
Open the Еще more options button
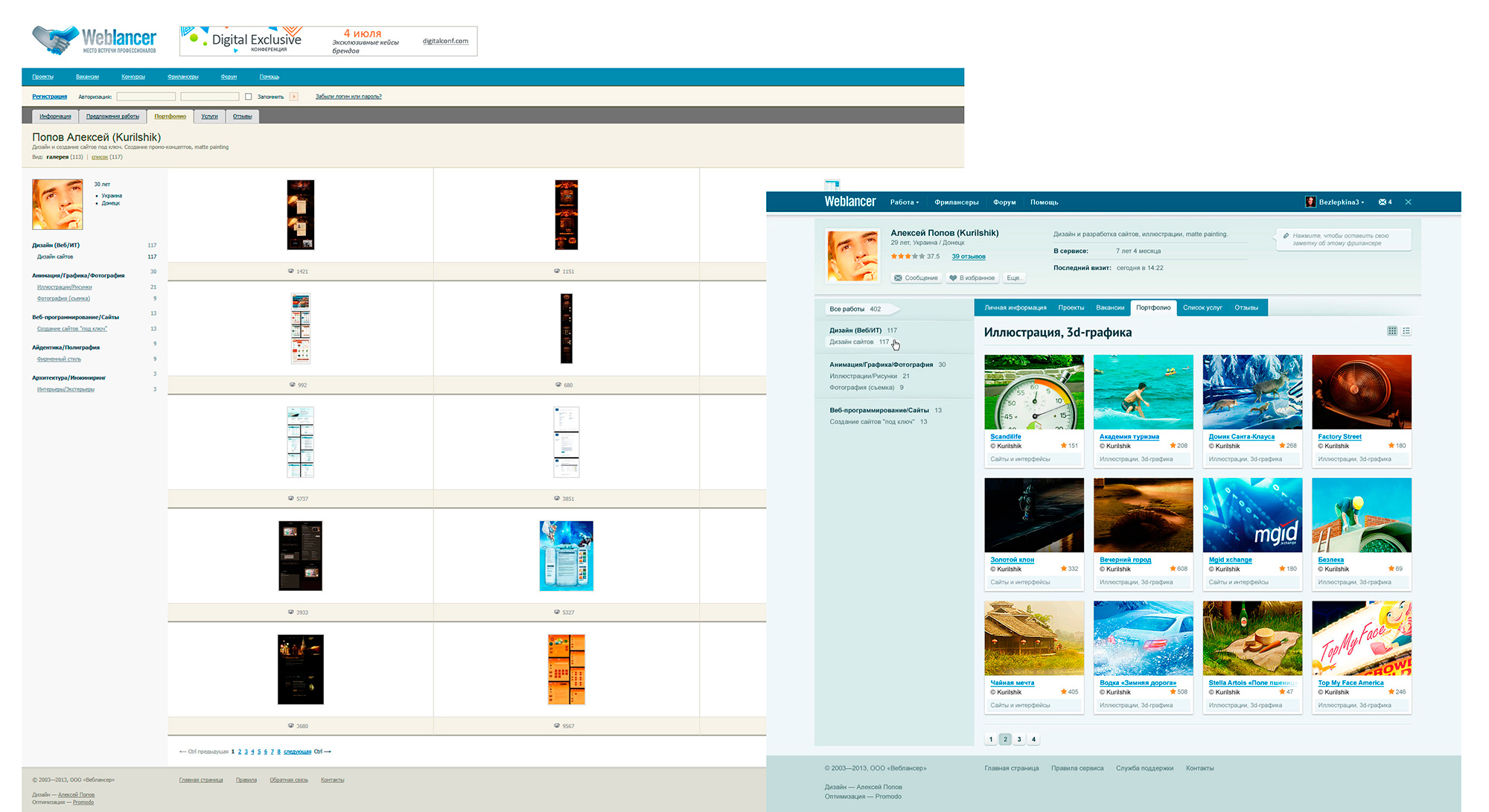pyautogui.click(x=1014, y=278)
